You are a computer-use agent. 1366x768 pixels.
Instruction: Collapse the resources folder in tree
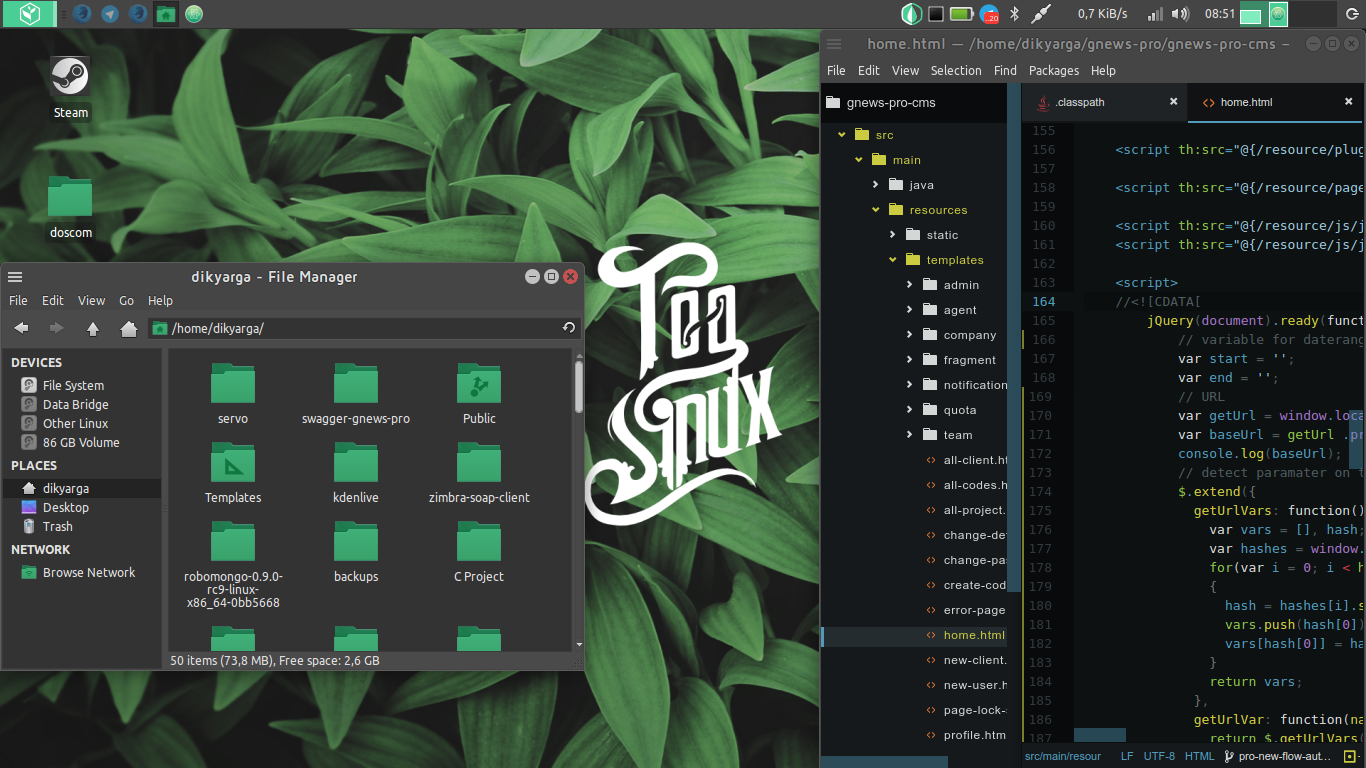(x=875, y=210)
